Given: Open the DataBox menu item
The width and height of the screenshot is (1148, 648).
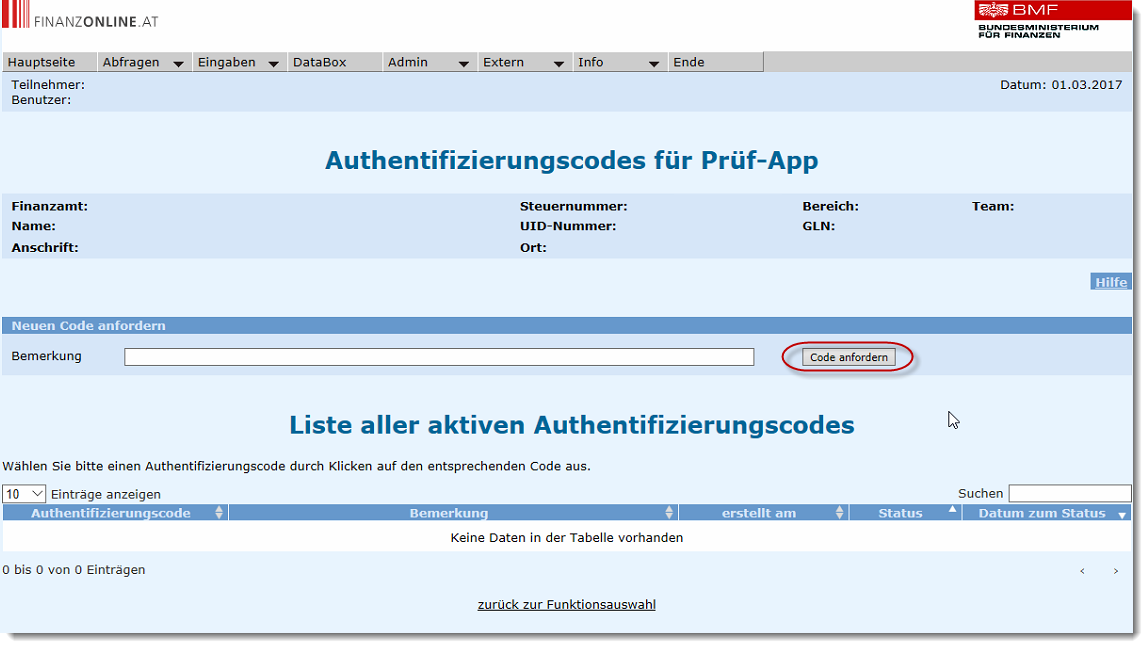Looking at the screenshot, I should [x=320, y=62].
